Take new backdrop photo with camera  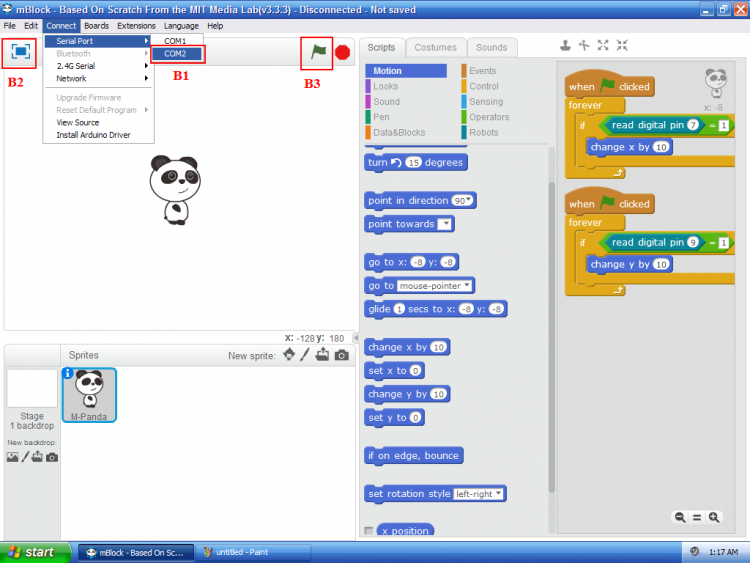click(52, 457)
